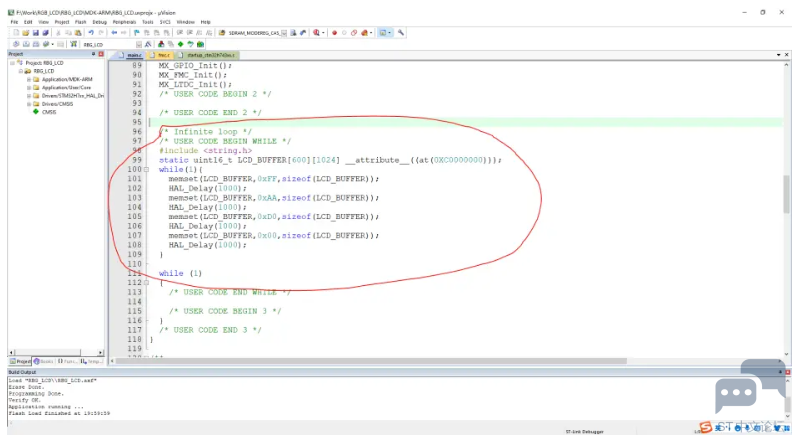Screen dimensions: 794x442
Task: Click the Find in Files icon
Action: tap(222, 33)
